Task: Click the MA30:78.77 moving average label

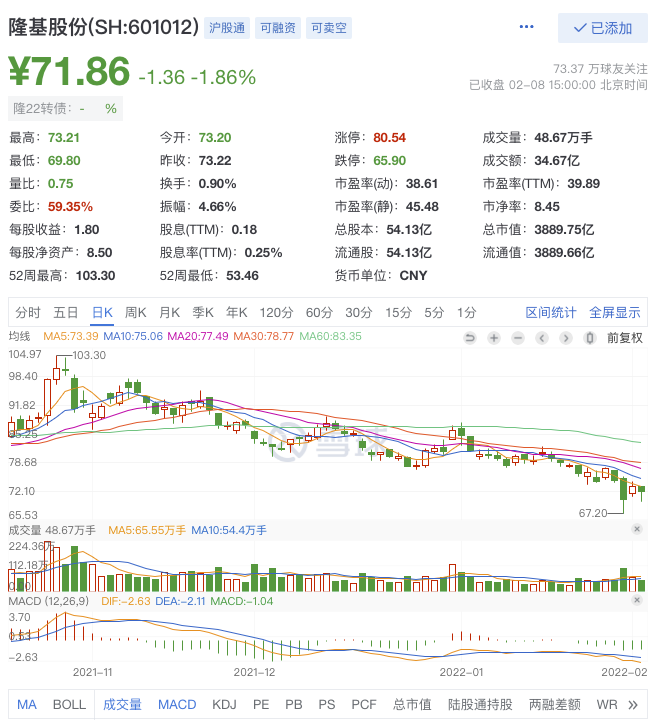Action: pyautogui.click(x=263, y=336)
